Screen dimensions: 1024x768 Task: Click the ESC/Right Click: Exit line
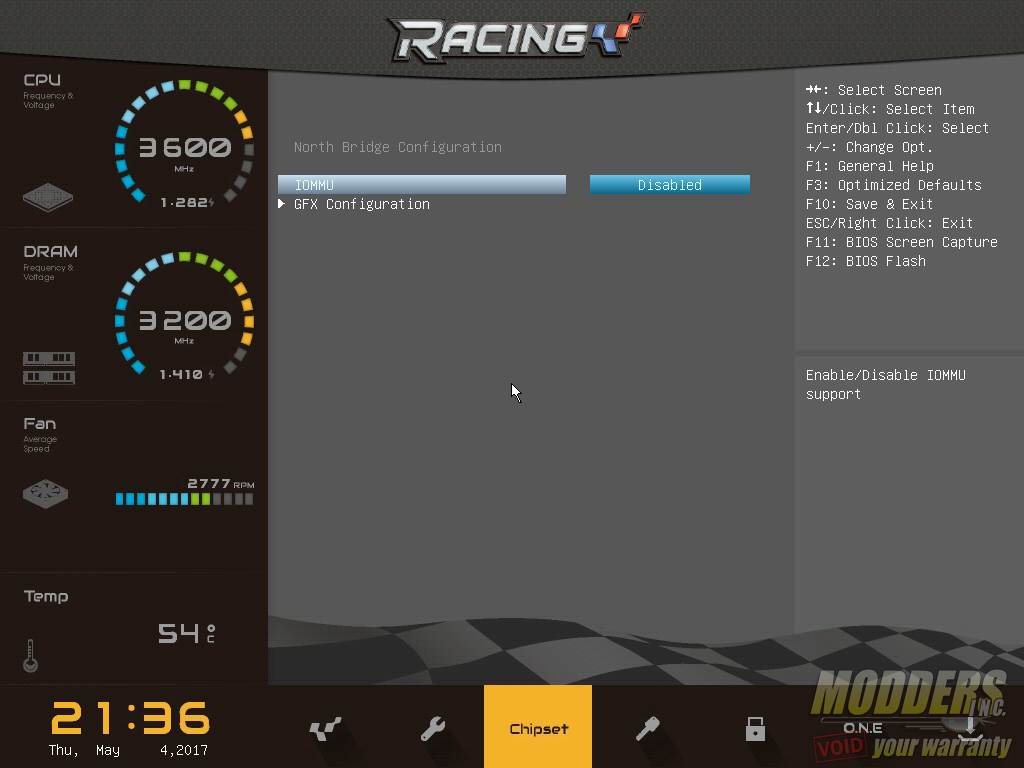tap(889, 223)
